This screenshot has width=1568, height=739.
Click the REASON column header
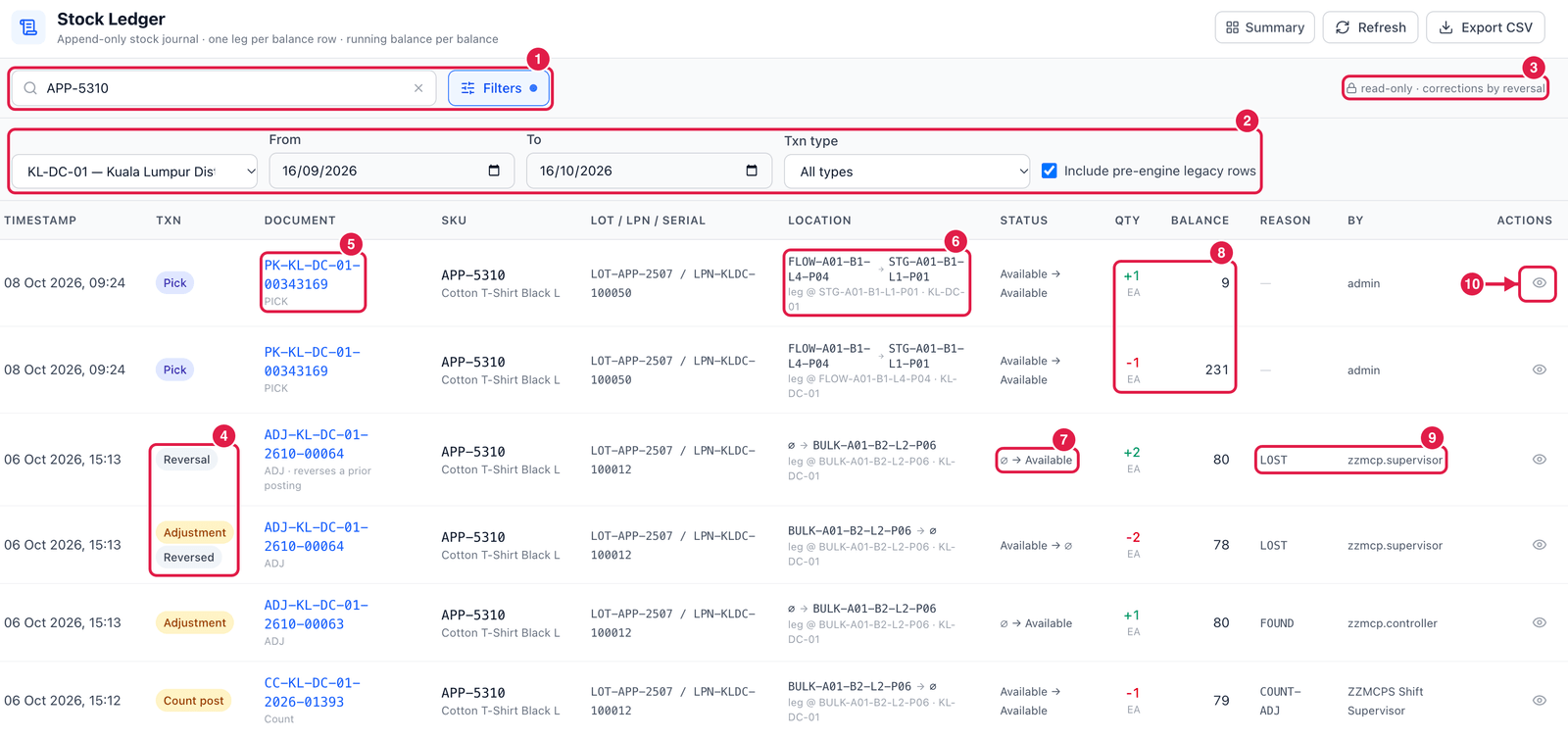click(x=1285, y=221)
